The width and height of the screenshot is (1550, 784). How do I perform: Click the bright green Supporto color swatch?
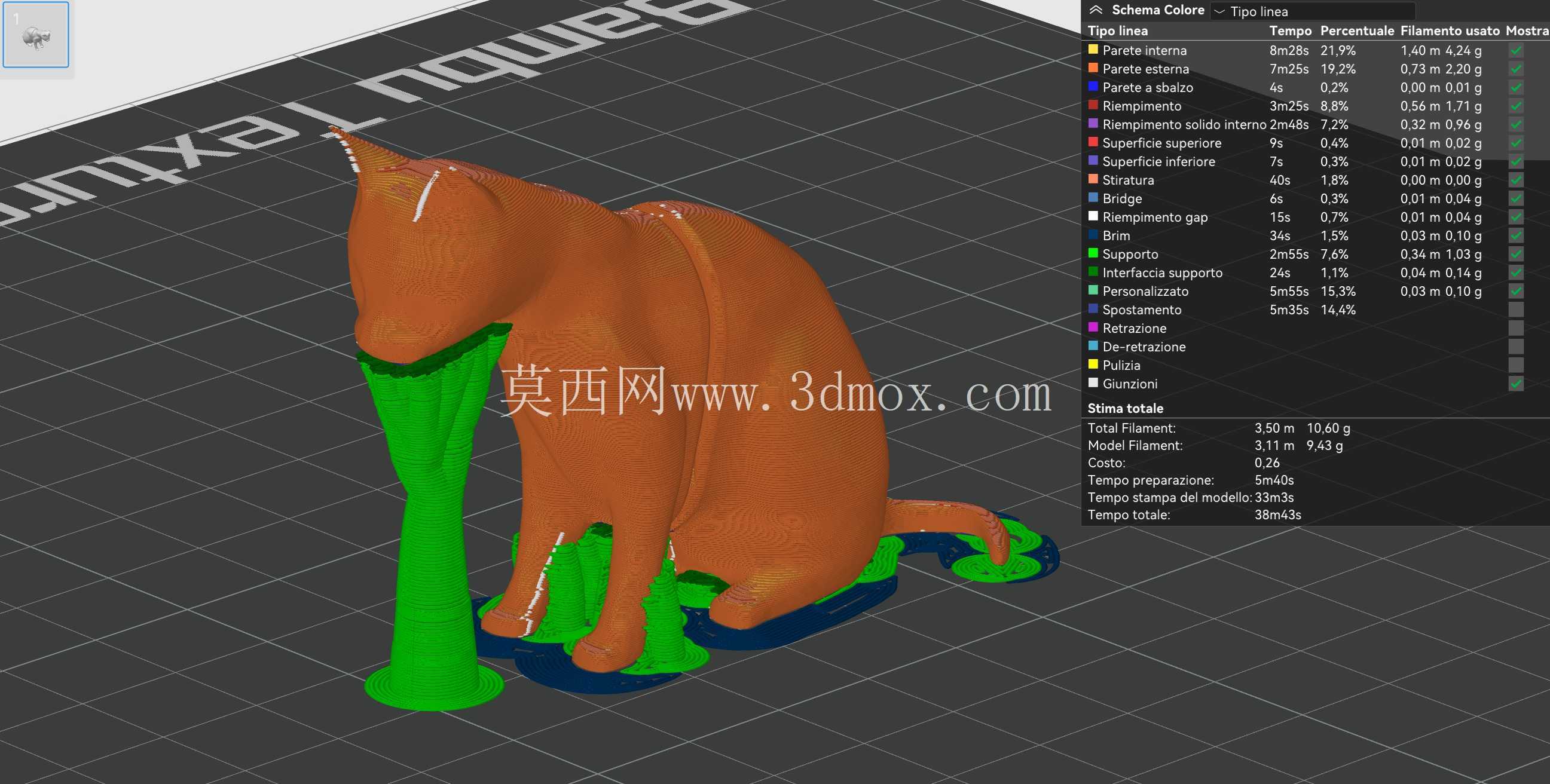click(1093, 253)
